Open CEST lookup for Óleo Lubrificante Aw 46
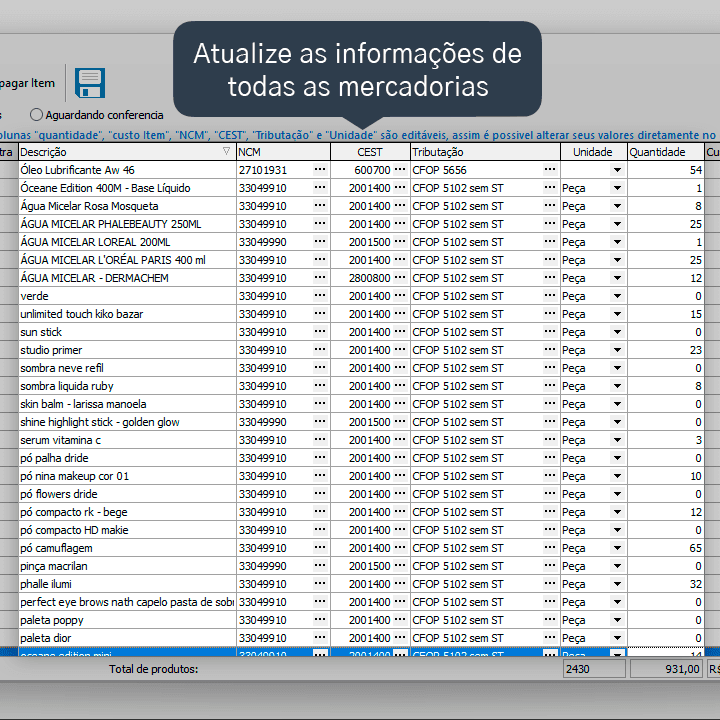Image resolution: width=720 pixels, height=720 pixels. (400, 170)
